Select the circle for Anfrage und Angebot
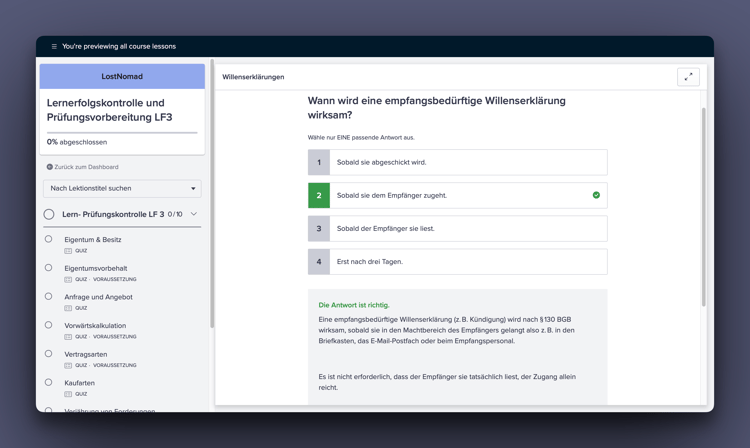The height and width of the screenshot is (448, 750). tap(48, 296)
